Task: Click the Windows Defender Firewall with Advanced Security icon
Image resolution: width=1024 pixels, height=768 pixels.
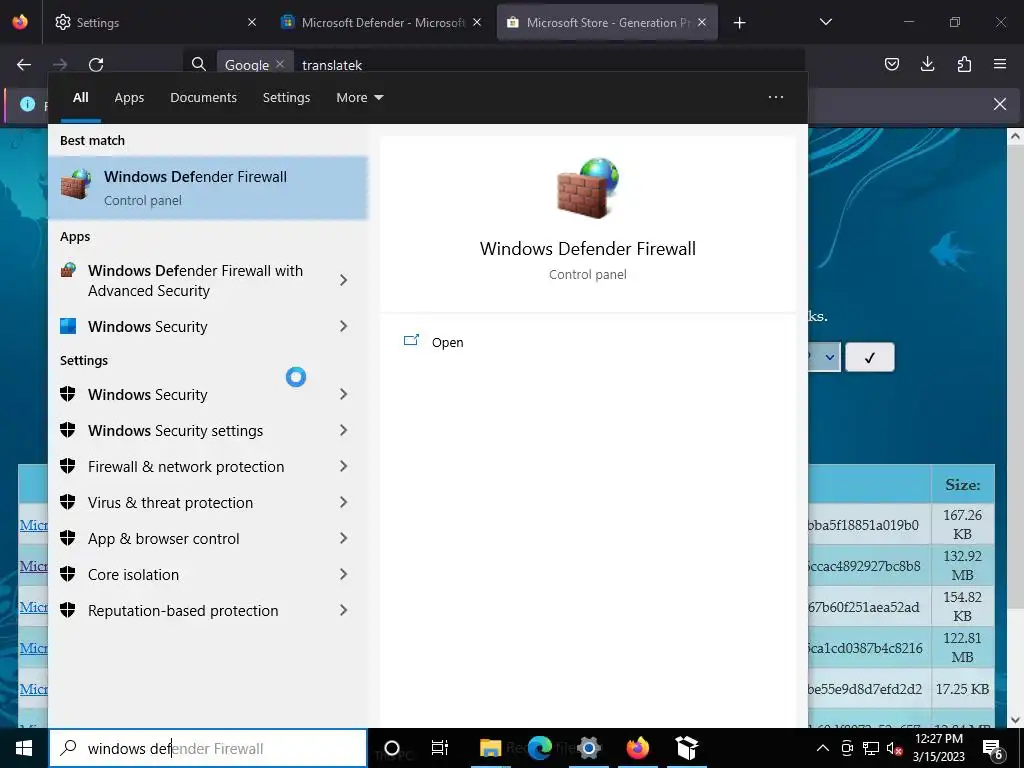Action: point(68,270)
